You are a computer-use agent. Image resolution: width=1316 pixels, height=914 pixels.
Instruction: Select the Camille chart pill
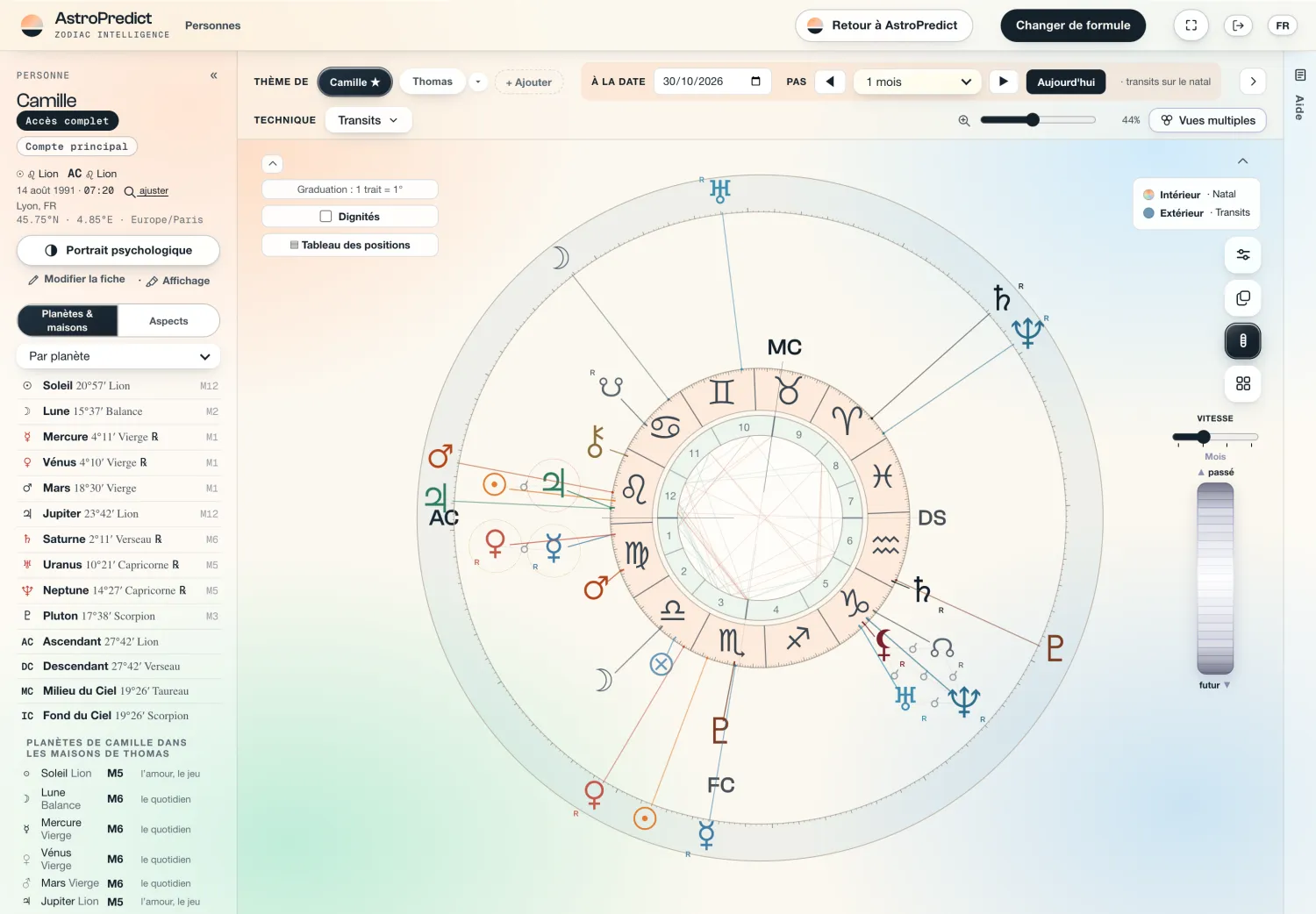click(354, 82)
